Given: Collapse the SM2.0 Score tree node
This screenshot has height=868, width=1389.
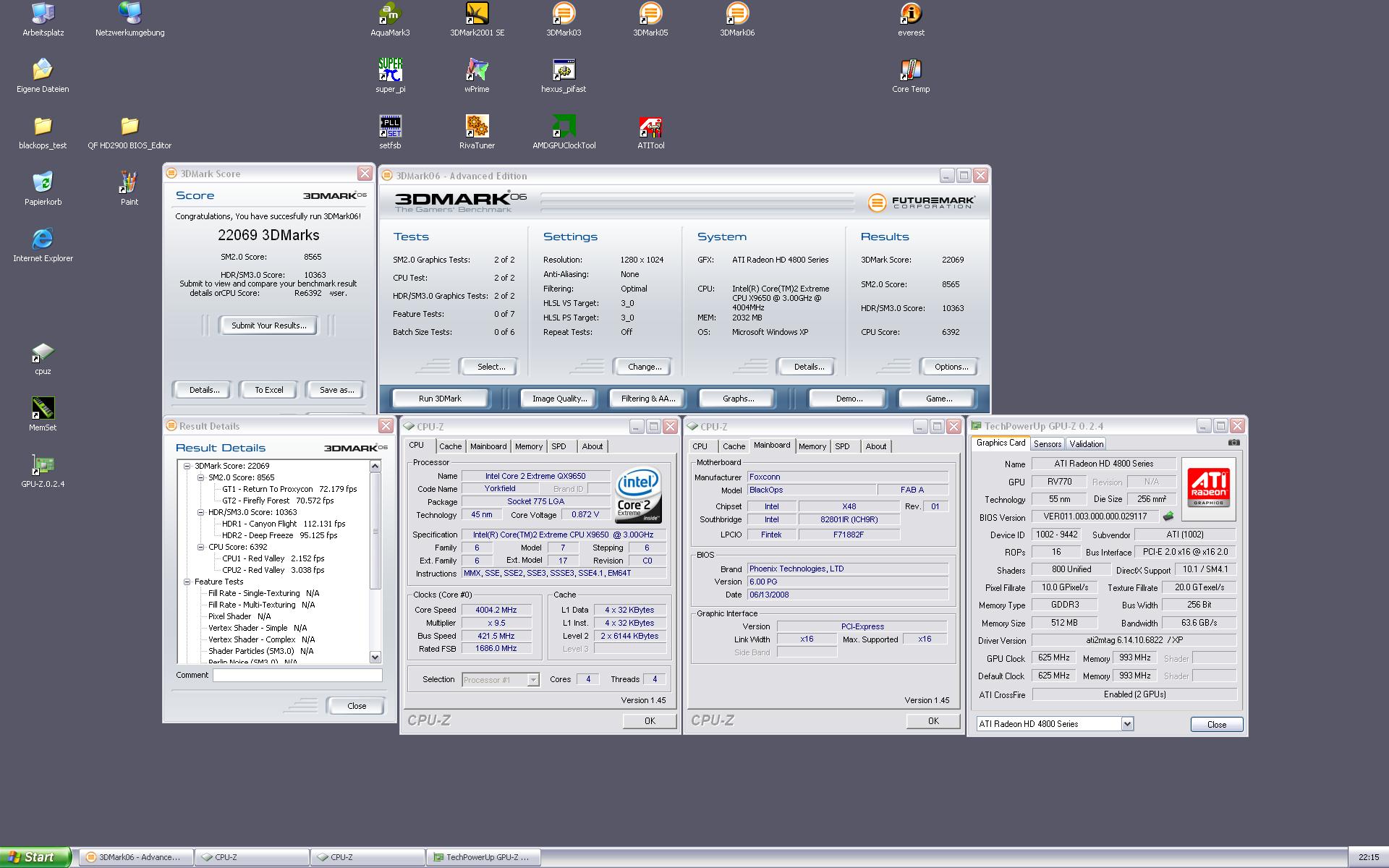Looking at the screenshot, I should (x=201, y=477).
